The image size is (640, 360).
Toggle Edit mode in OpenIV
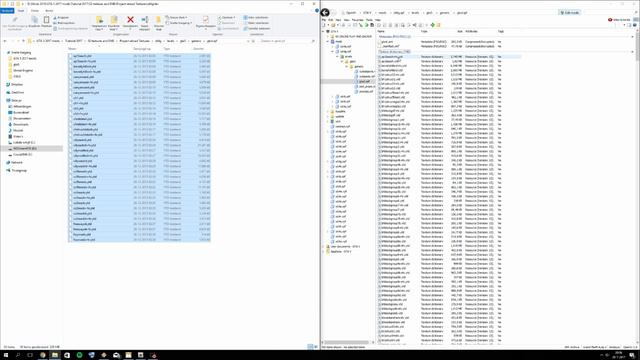[x=570, y=13]
